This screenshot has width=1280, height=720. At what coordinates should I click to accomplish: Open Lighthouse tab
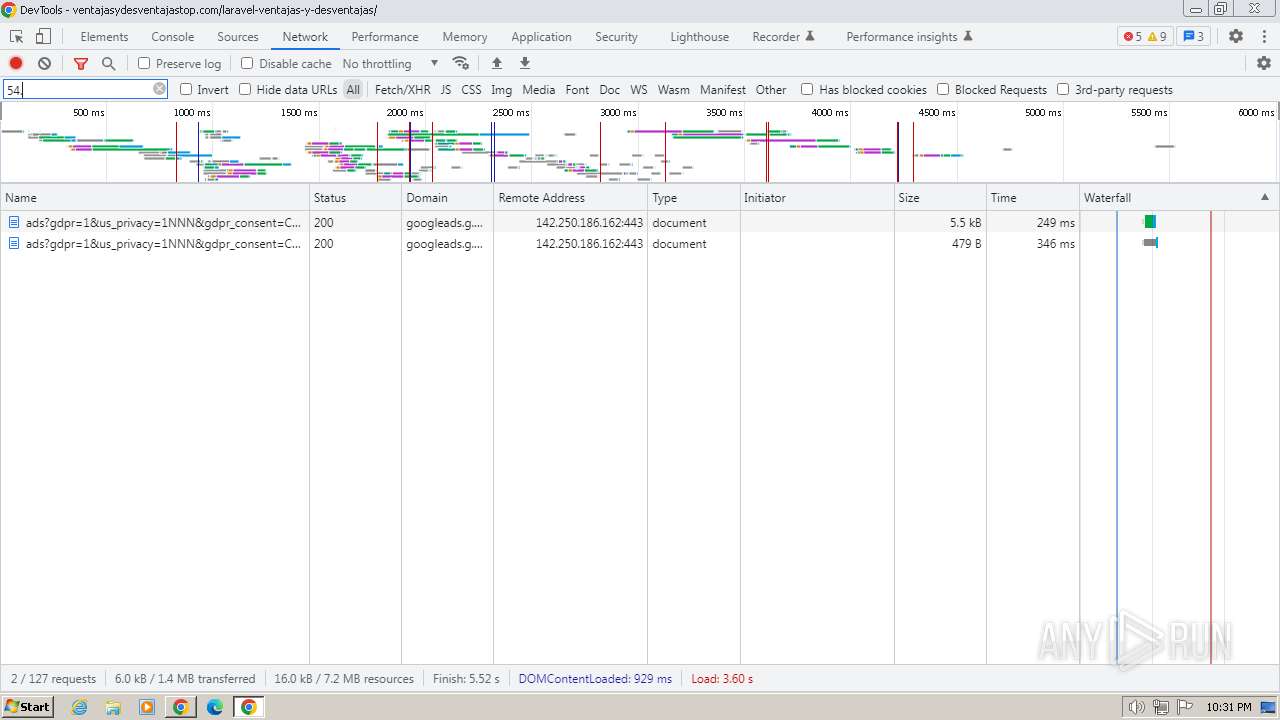(699, 36)
